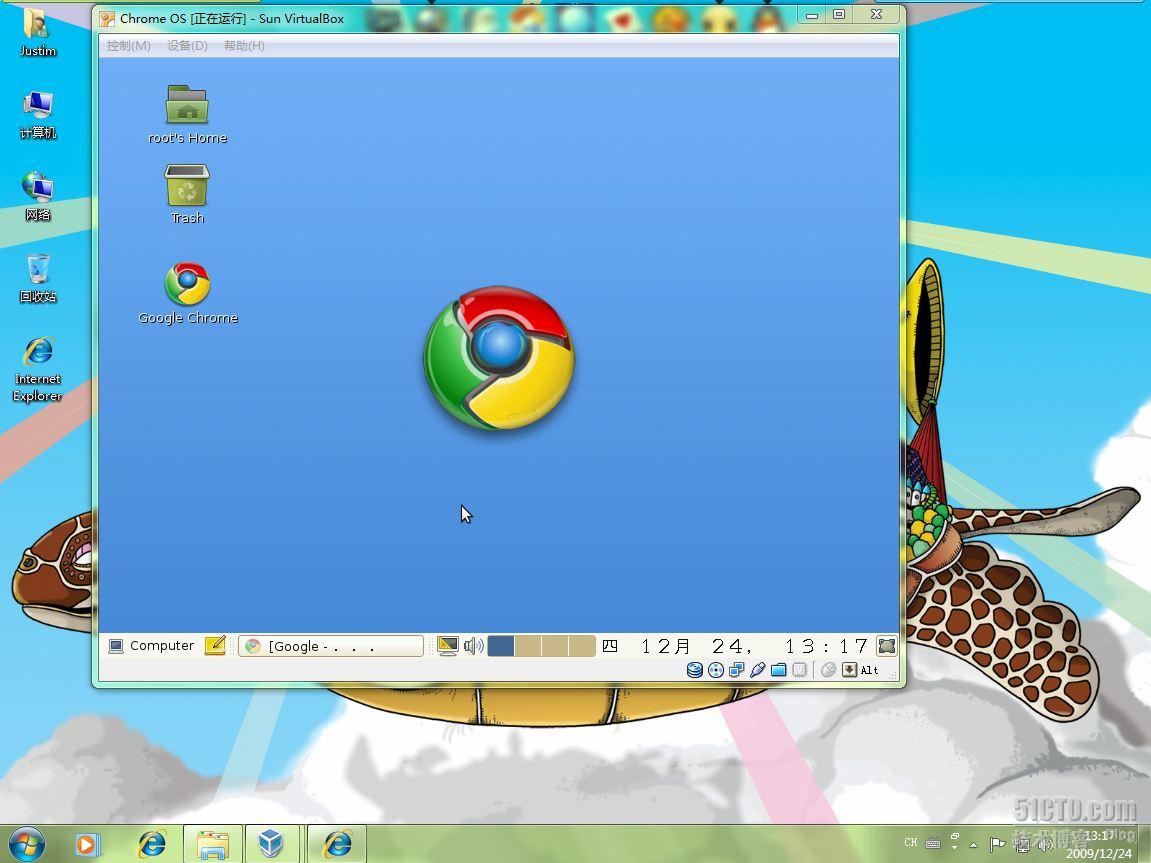Image resolution: width=1151 pixels, height=863 pixels.
Task: Switch to the running Internet Explorer taskbar window
Action: (336, 844)
